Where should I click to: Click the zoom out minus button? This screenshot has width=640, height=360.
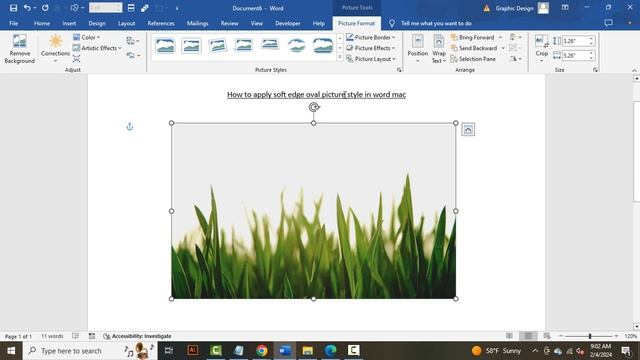point(561,336)
